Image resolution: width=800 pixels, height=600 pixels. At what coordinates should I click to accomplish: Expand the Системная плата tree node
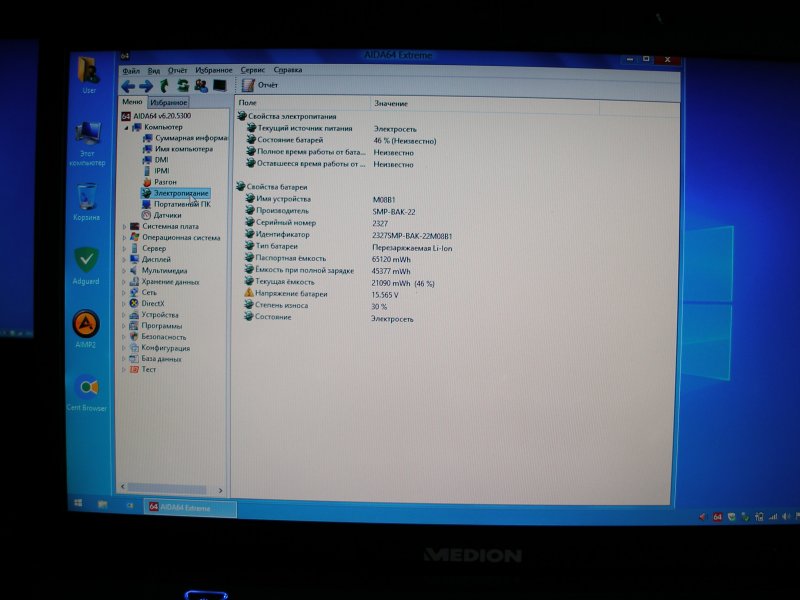click(x=122, y=225)
